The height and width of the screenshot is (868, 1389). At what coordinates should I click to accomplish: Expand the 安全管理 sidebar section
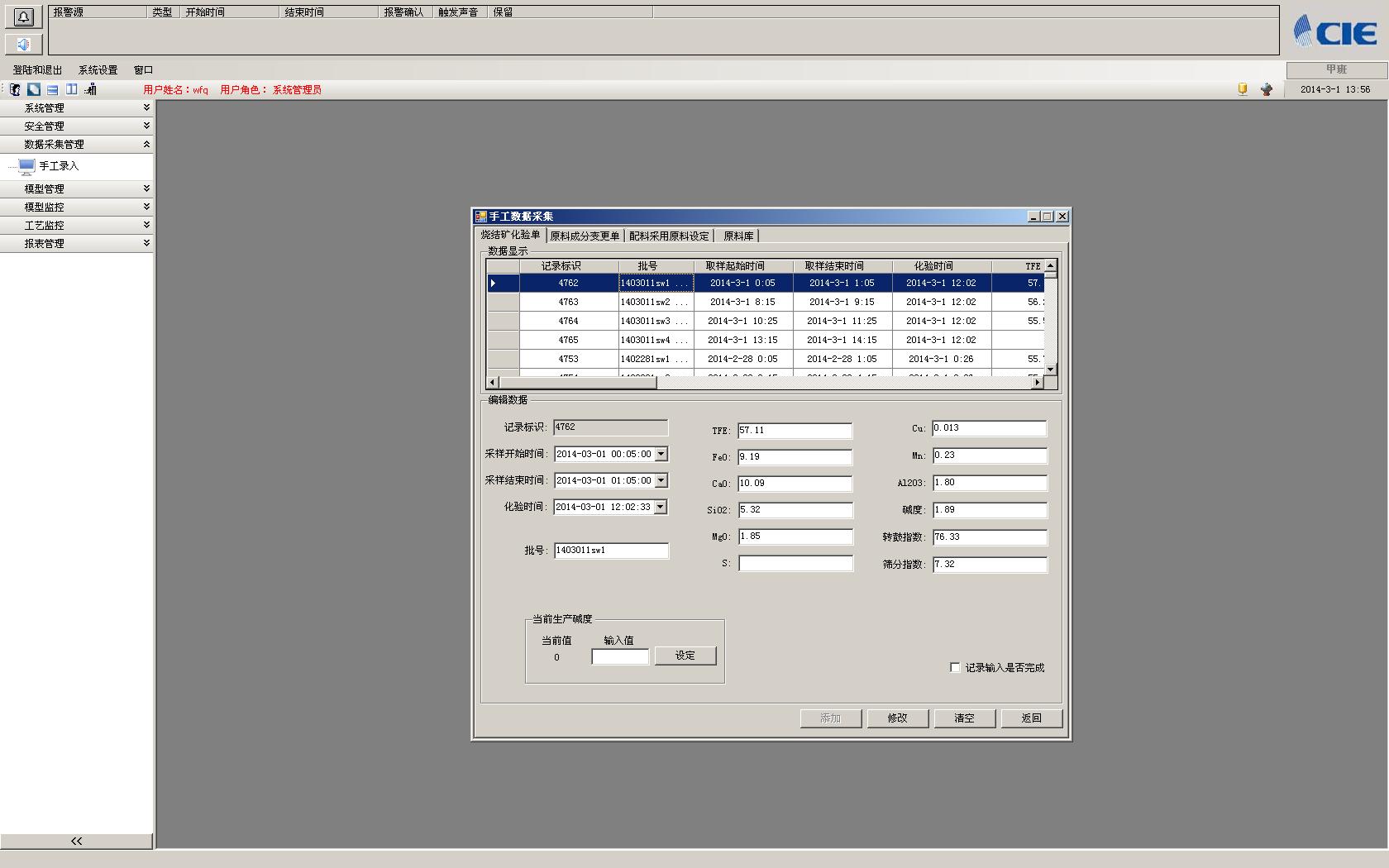76,126
